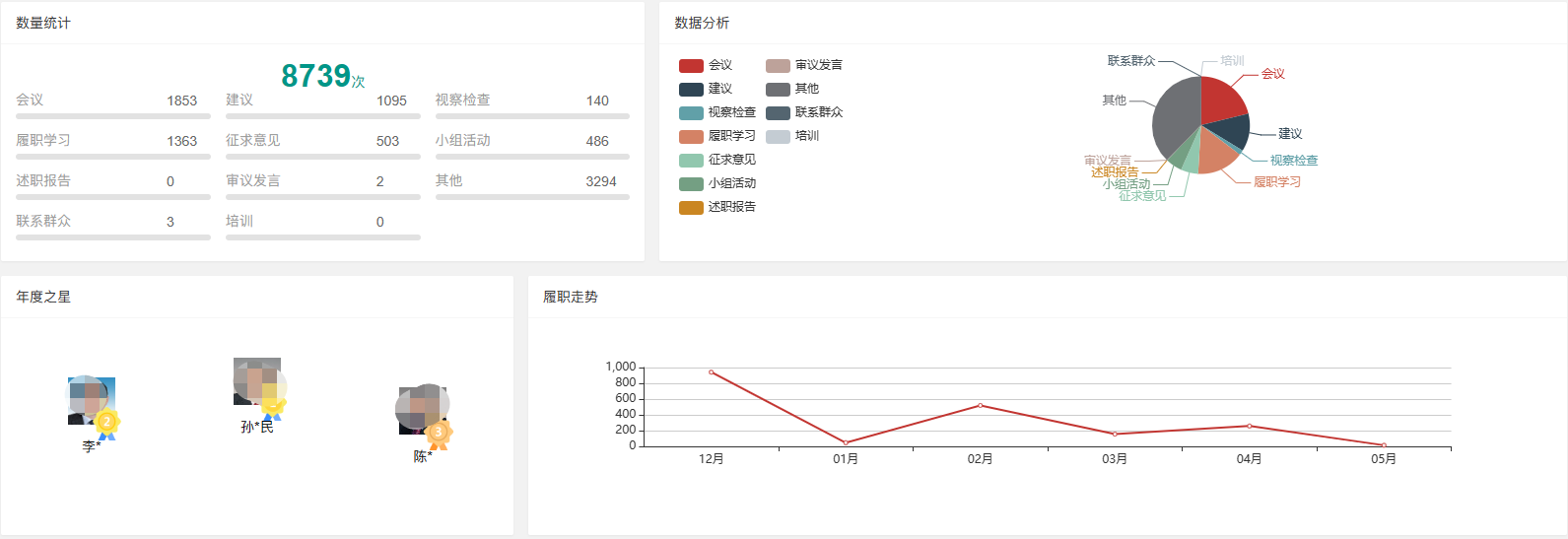Toggle 审议发言 series in the legend
1568x539 pixels.
point(804,65)
